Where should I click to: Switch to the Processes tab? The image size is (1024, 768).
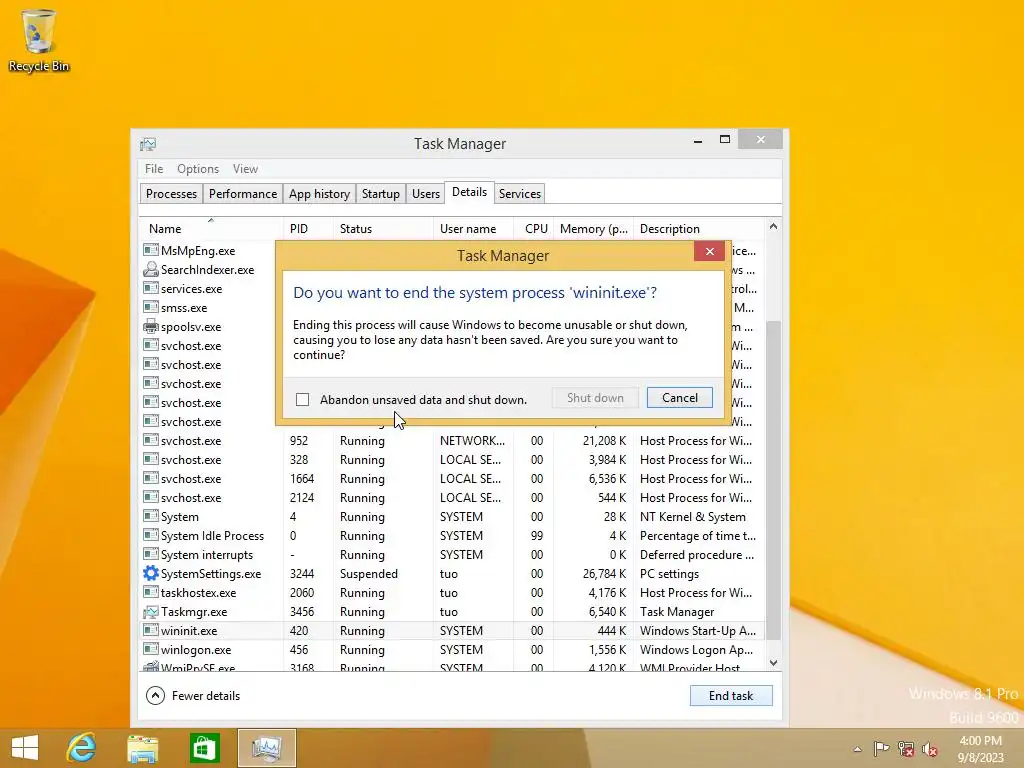pos(171,193)
